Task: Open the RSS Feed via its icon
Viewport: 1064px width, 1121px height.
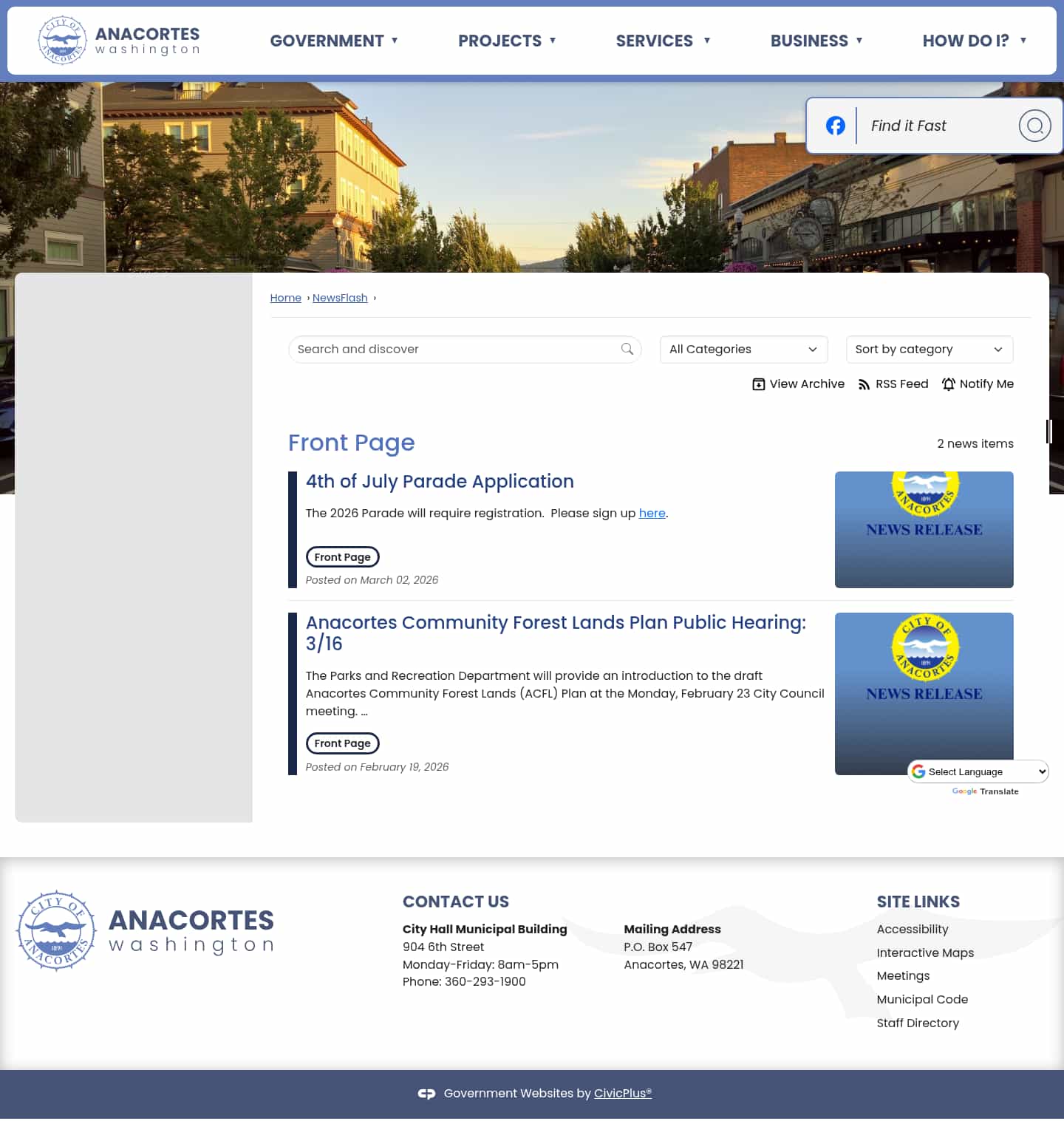Action: click(864, 384)
